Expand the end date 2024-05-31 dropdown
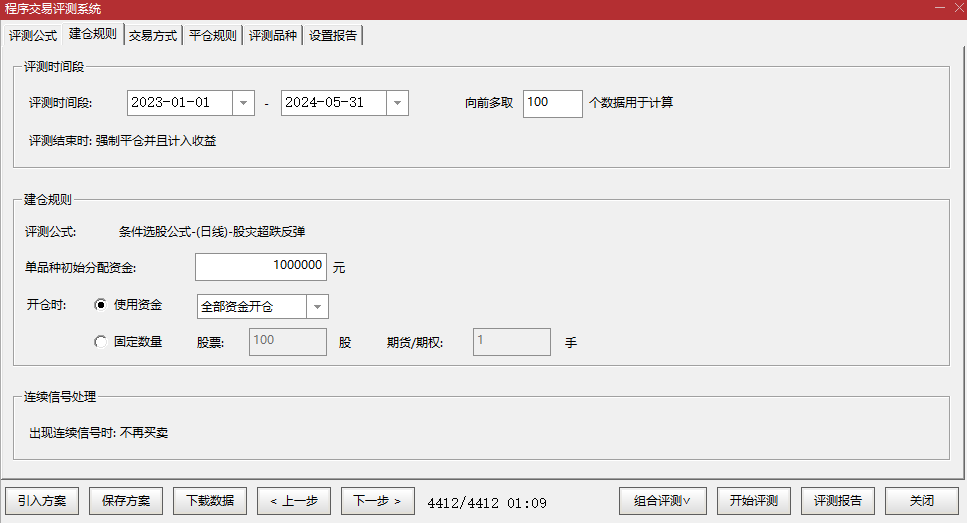967x523 pixels. pos(397,103)
